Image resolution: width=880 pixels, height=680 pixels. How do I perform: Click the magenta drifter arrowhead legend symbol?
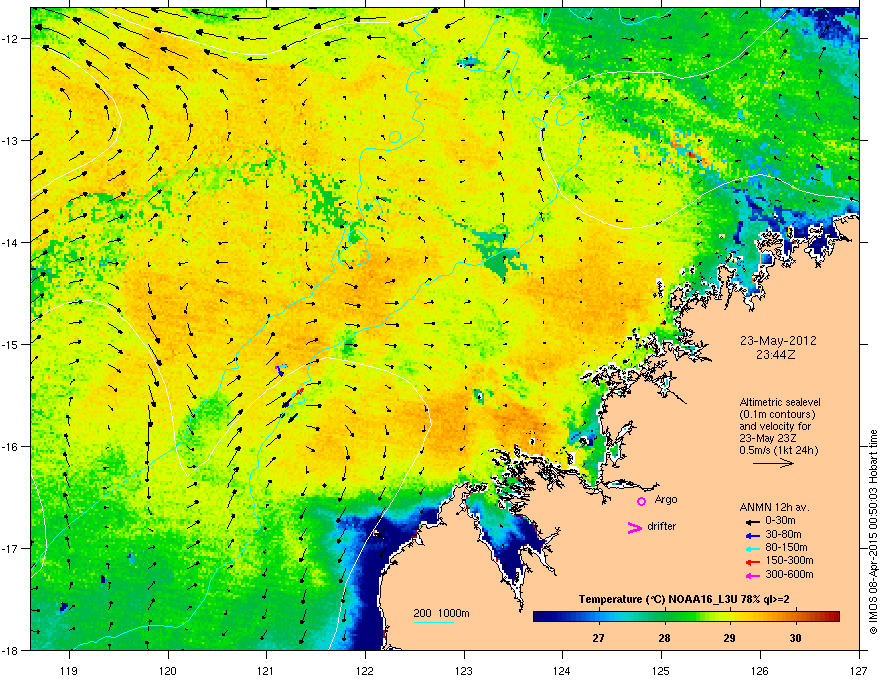point(634,527)
